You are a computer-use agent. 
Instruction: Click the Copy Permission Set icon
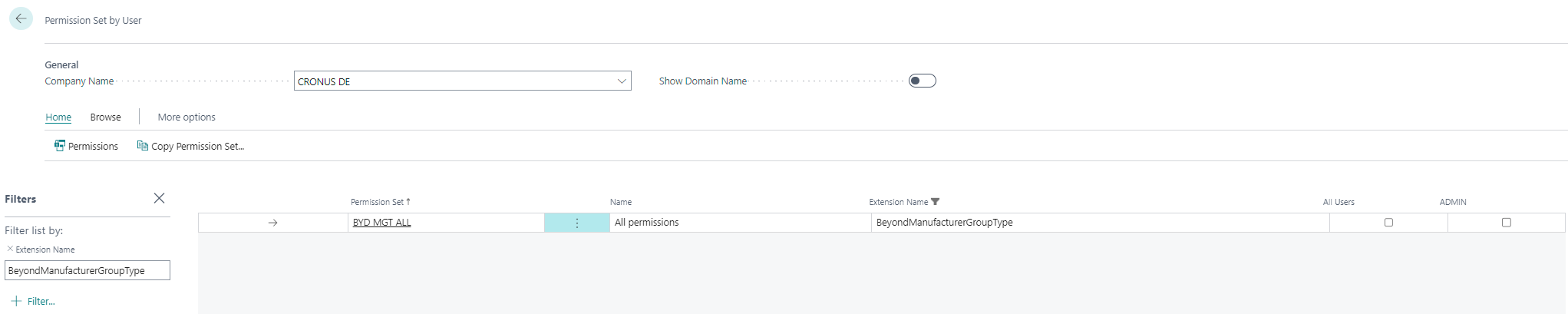coord(142,145)
